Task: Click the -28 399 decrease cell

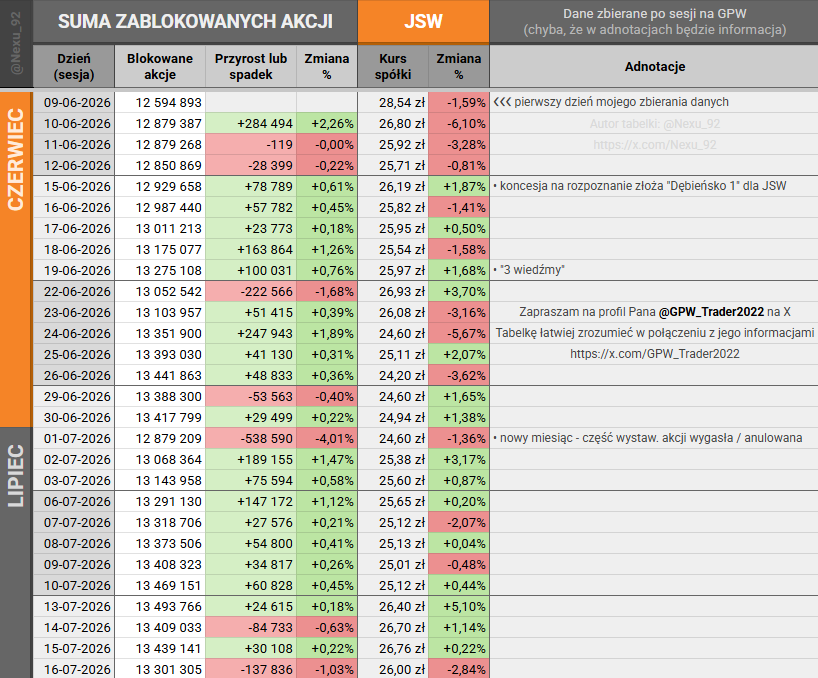Action: tap(251, 165)
